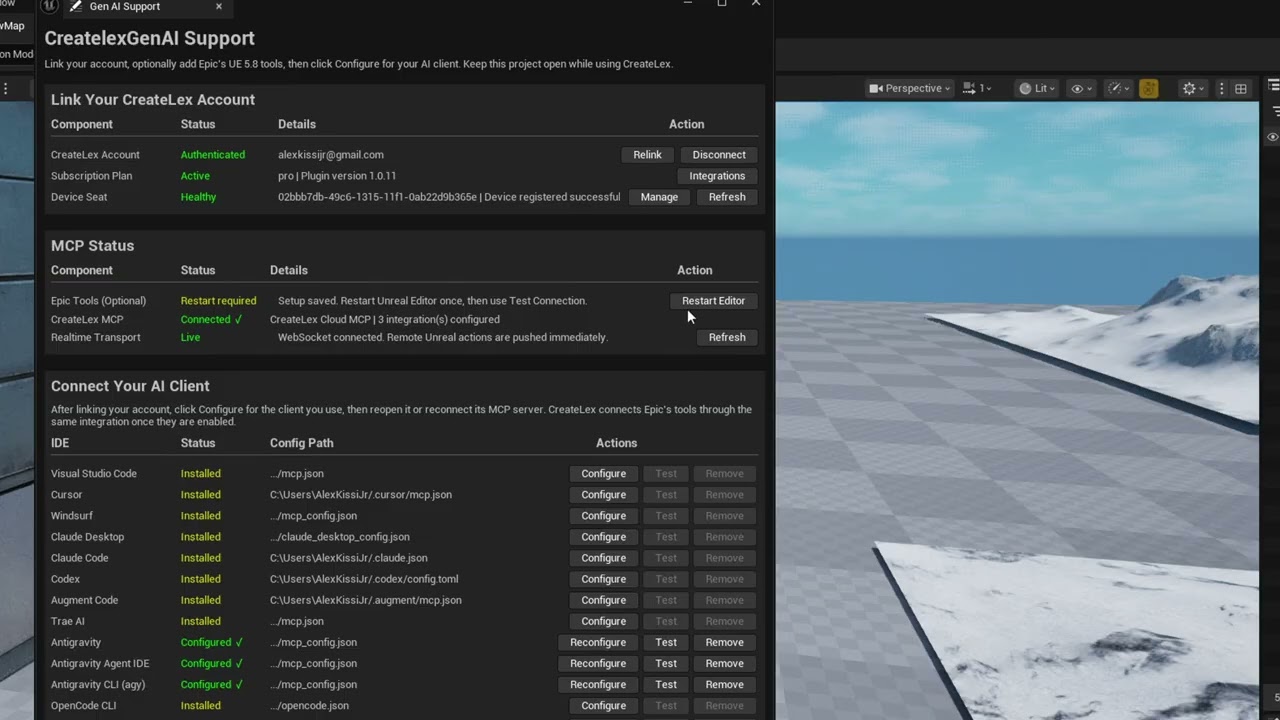Image resolution: width=1280 pixels, height=720 pixels.
Task: Click the Cursor mcp.json config path
Action: 361,495
